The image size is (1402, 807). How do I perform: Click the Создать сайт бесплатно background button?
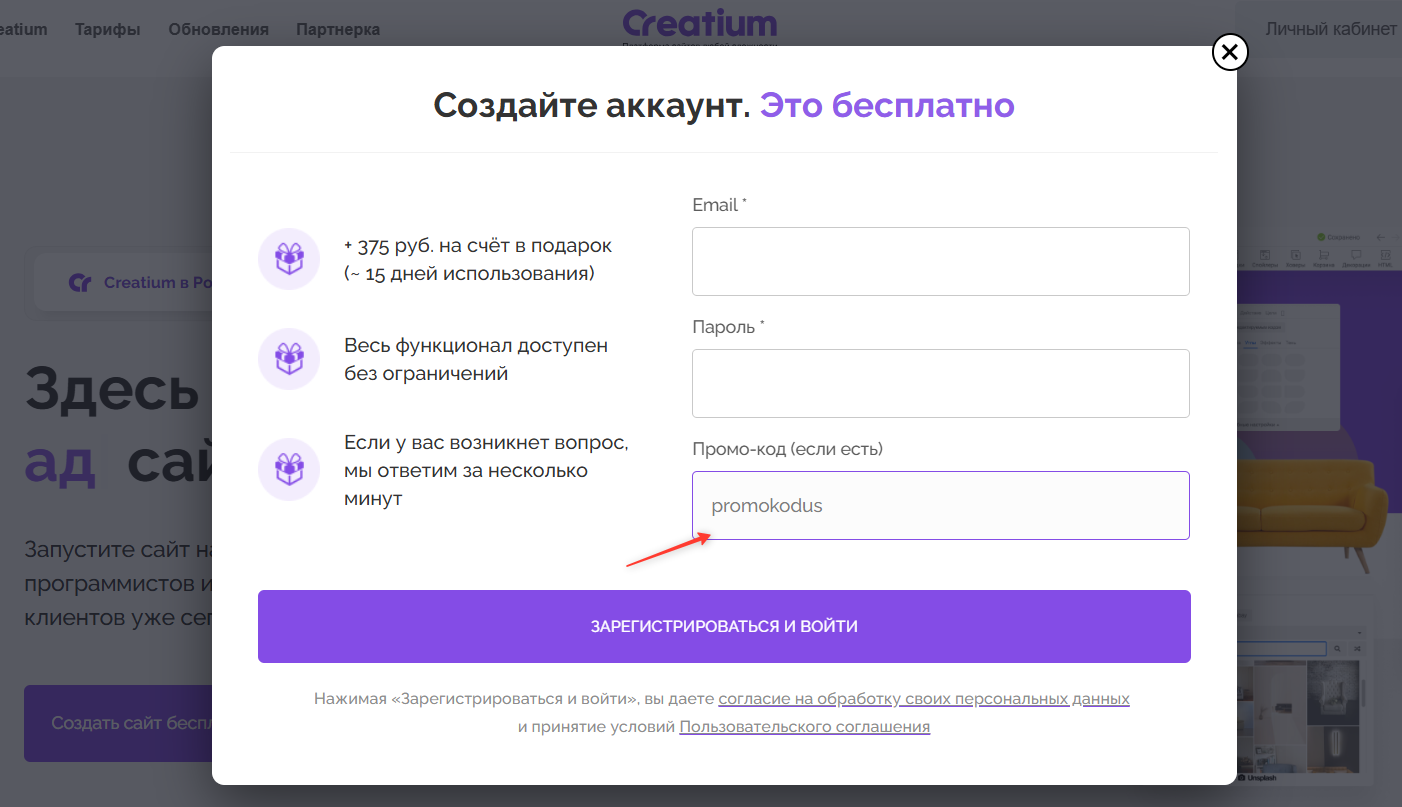coord(118,723)
